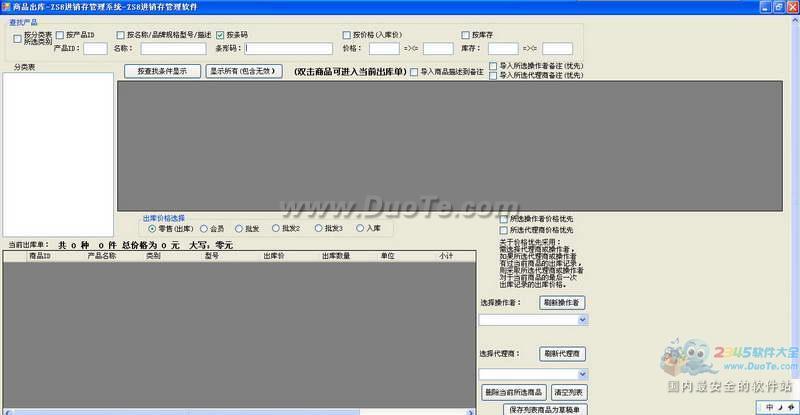This screenshot has width=800, height=415.
Task: Enable 导入所选代理商备注(优先) checkbox
Action: coord(493,76)
